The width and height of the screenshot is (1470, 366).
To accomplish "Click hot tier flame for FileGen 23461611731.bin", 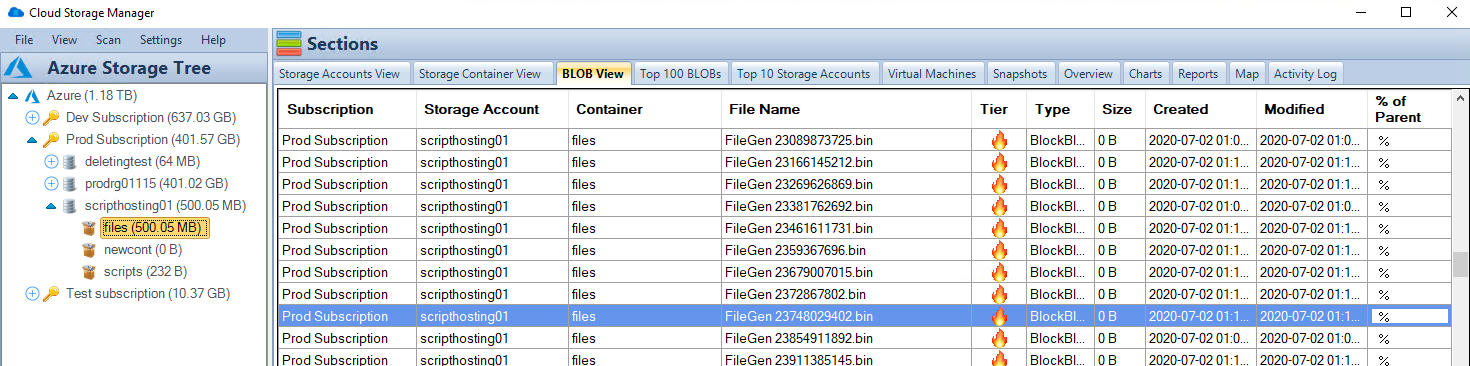I will tap(999, 229).
